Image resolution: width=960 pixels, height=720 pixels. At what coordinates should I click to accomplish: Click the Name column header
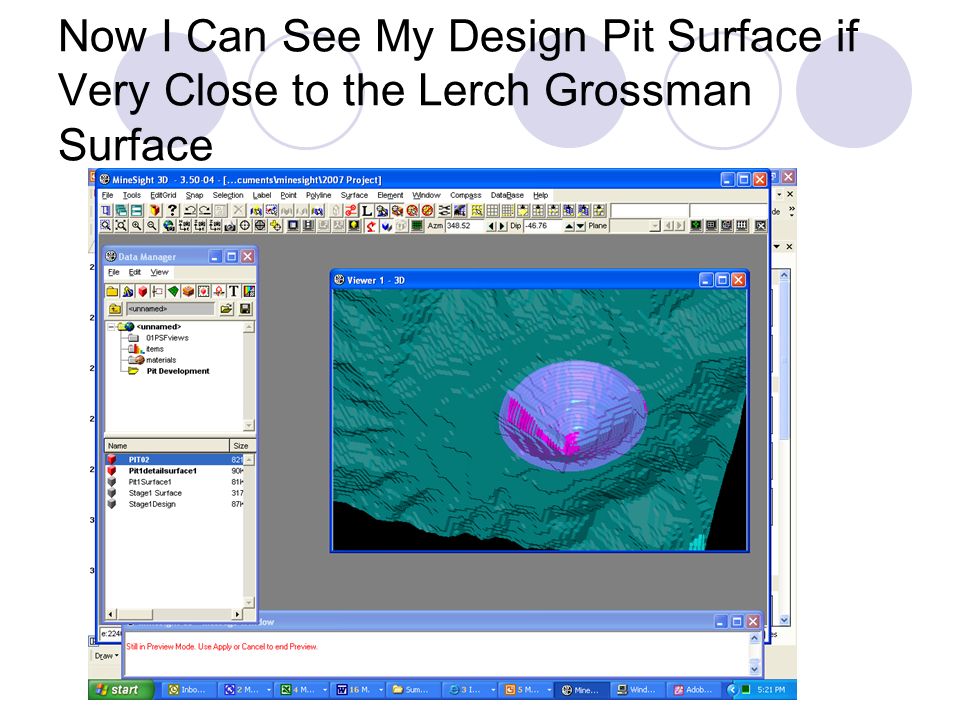tap(167, 446)
